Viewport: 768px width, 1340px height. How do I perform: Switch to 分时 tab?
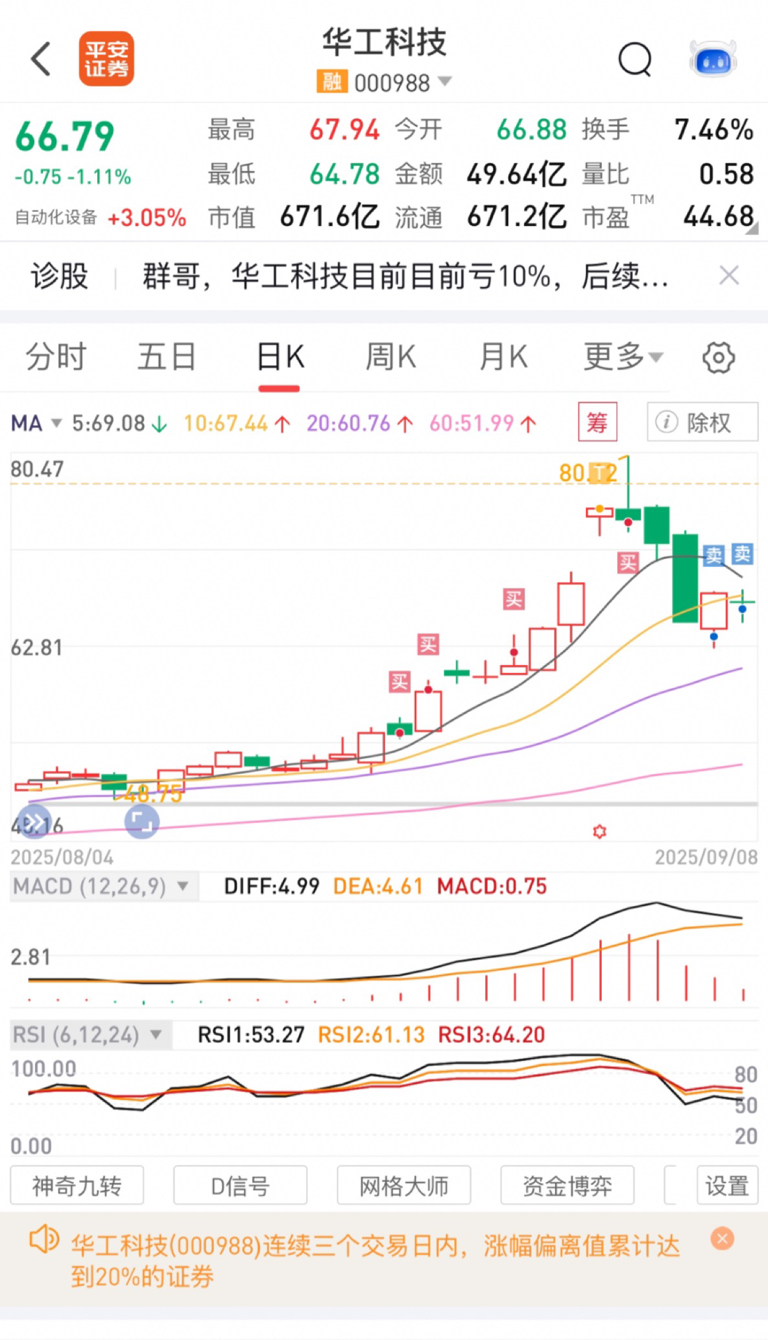(56, 356)
